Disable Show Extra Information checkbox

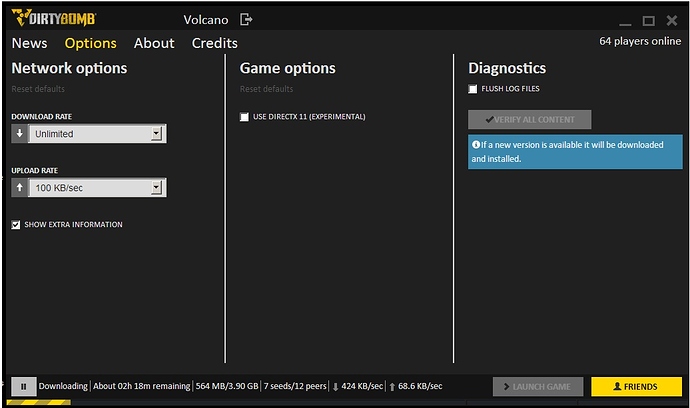(16, 225)
